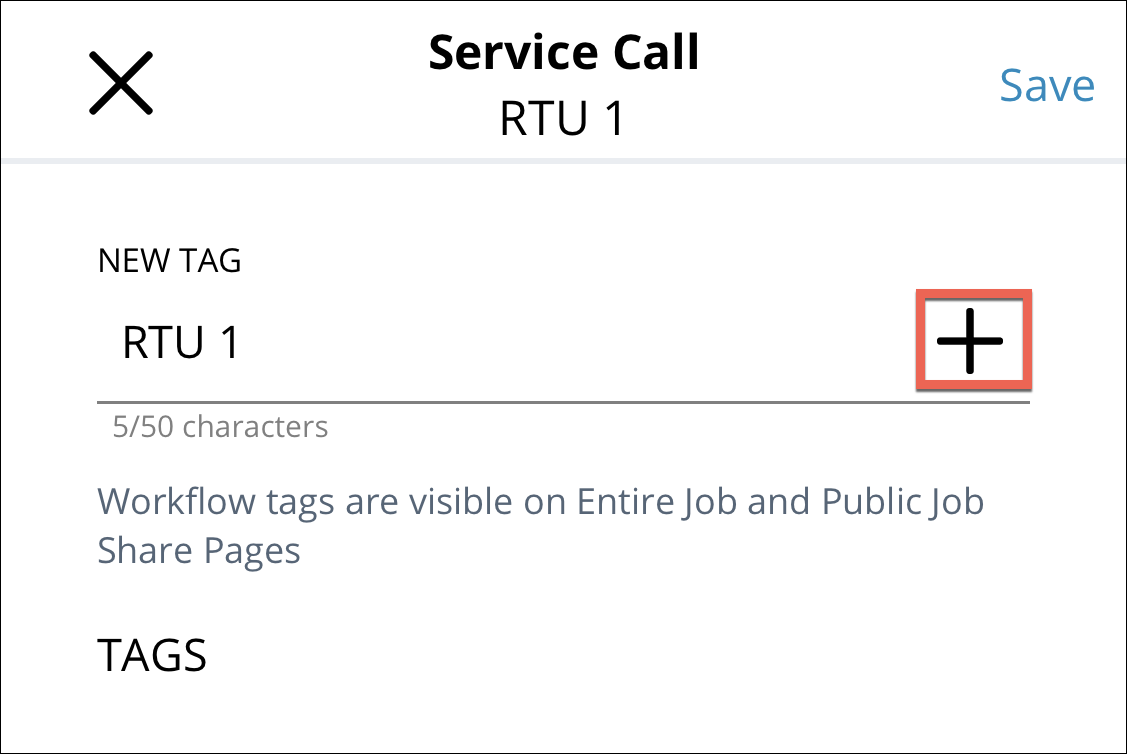Click the Workflow tags visibility note
1127x754 pixels.
(540, 525)
